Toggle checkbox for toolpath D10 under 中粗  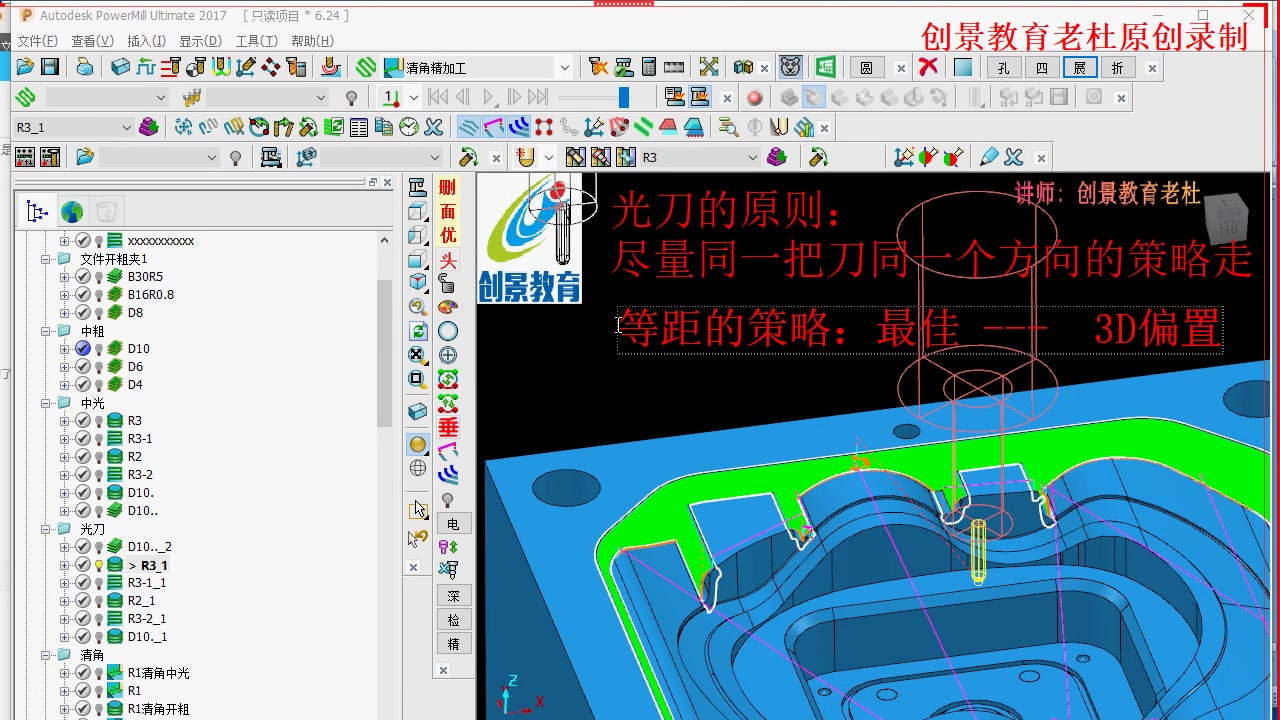click(x=83, y=348)
